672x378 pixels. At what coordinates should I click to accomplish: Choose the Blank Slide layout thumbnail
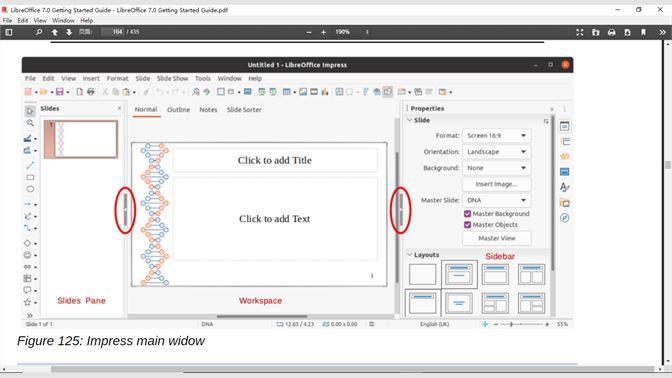coord(422,274)
